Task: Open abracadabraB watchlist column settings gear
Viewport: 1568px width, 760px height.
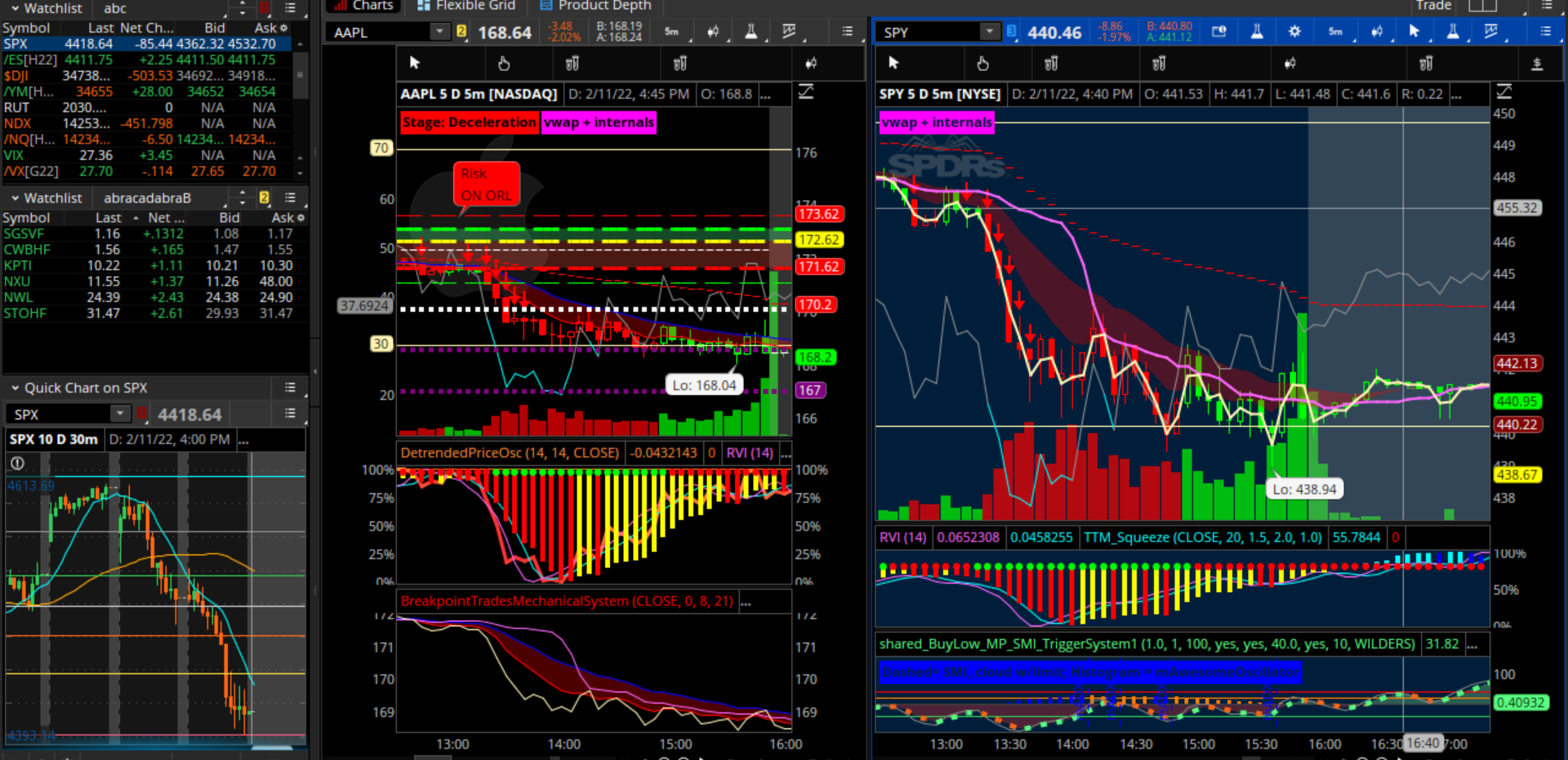Action: [301, 218]
